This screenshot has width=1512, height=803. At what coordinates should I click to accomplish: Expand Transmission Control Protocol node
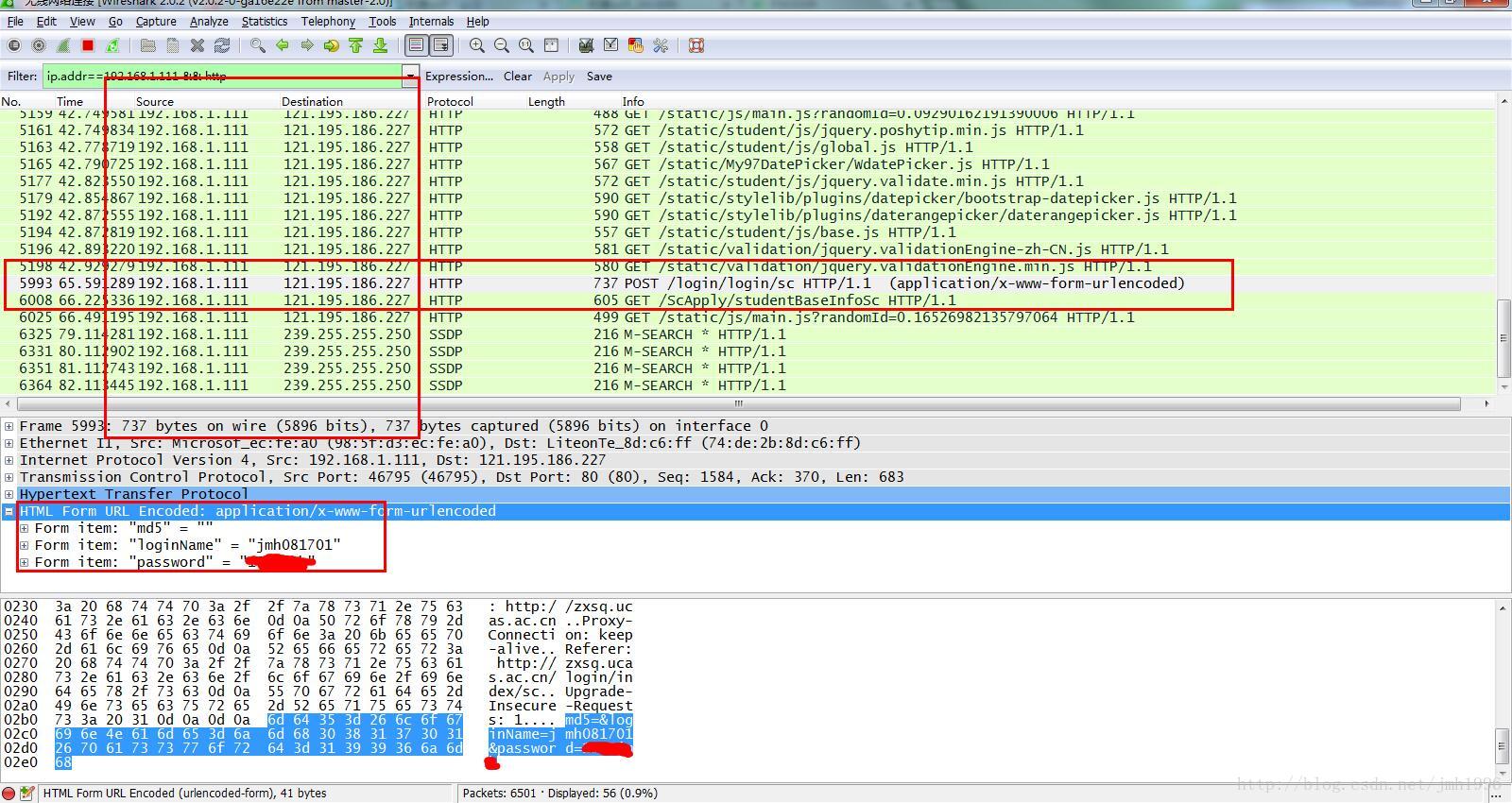[9, 477]
